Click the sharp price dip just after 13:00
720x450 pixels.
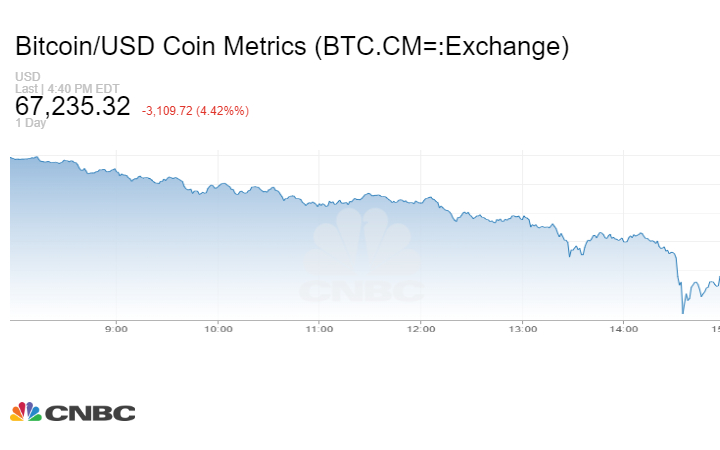point(569,256)
